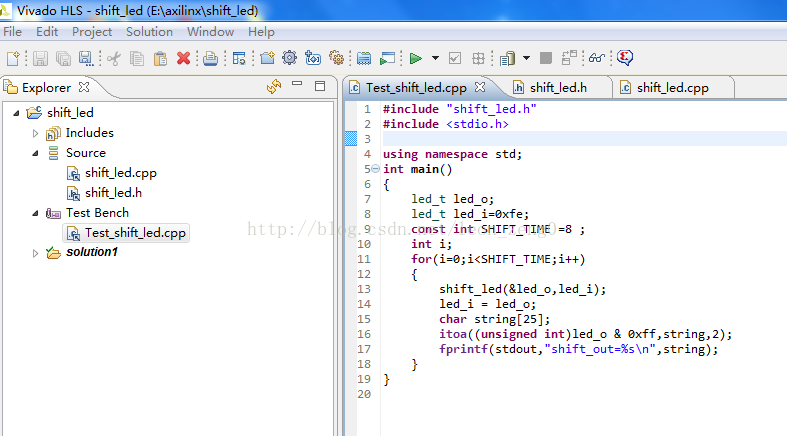
Task: Click code line 'led_t led_i=0xfe;'
Action: pos(470,214)
